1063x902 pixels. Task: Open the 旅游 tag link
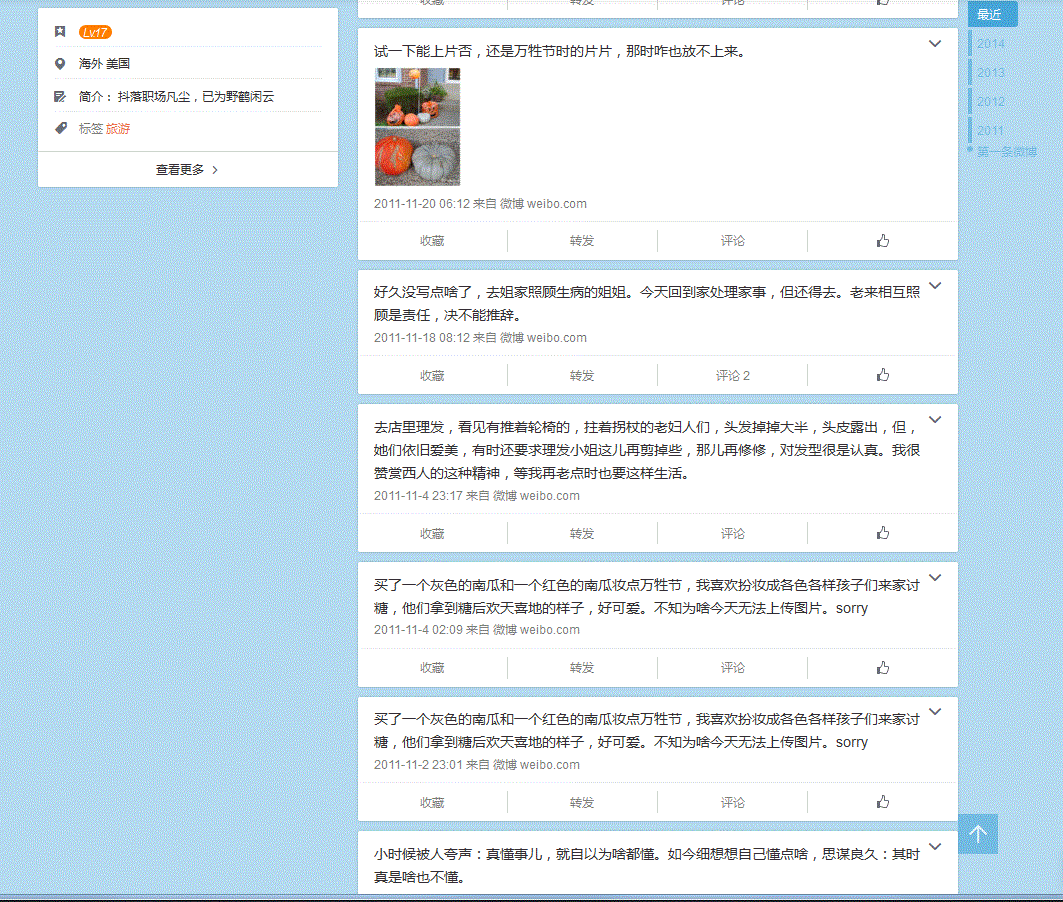(x=118, y=129)
